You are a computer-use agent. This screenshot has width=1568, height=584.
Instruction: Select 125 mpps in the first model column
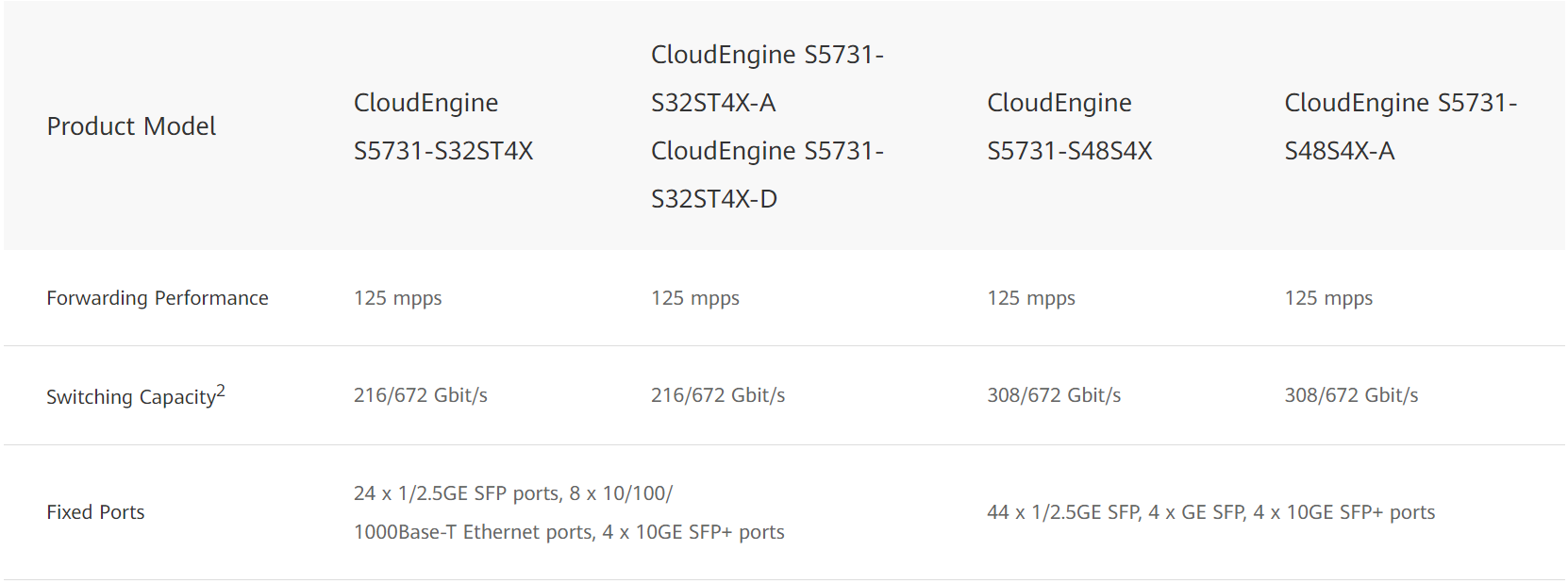pos(397,298)
